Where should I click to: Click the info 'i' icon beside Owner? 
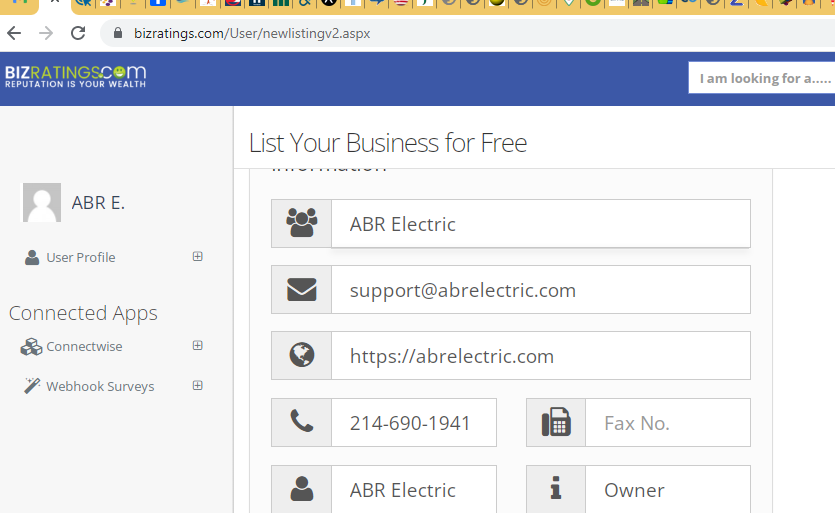[556, 488]
